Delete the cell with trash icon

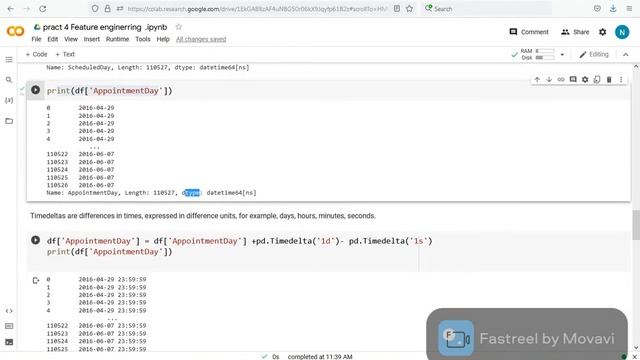tap(609, 80)
